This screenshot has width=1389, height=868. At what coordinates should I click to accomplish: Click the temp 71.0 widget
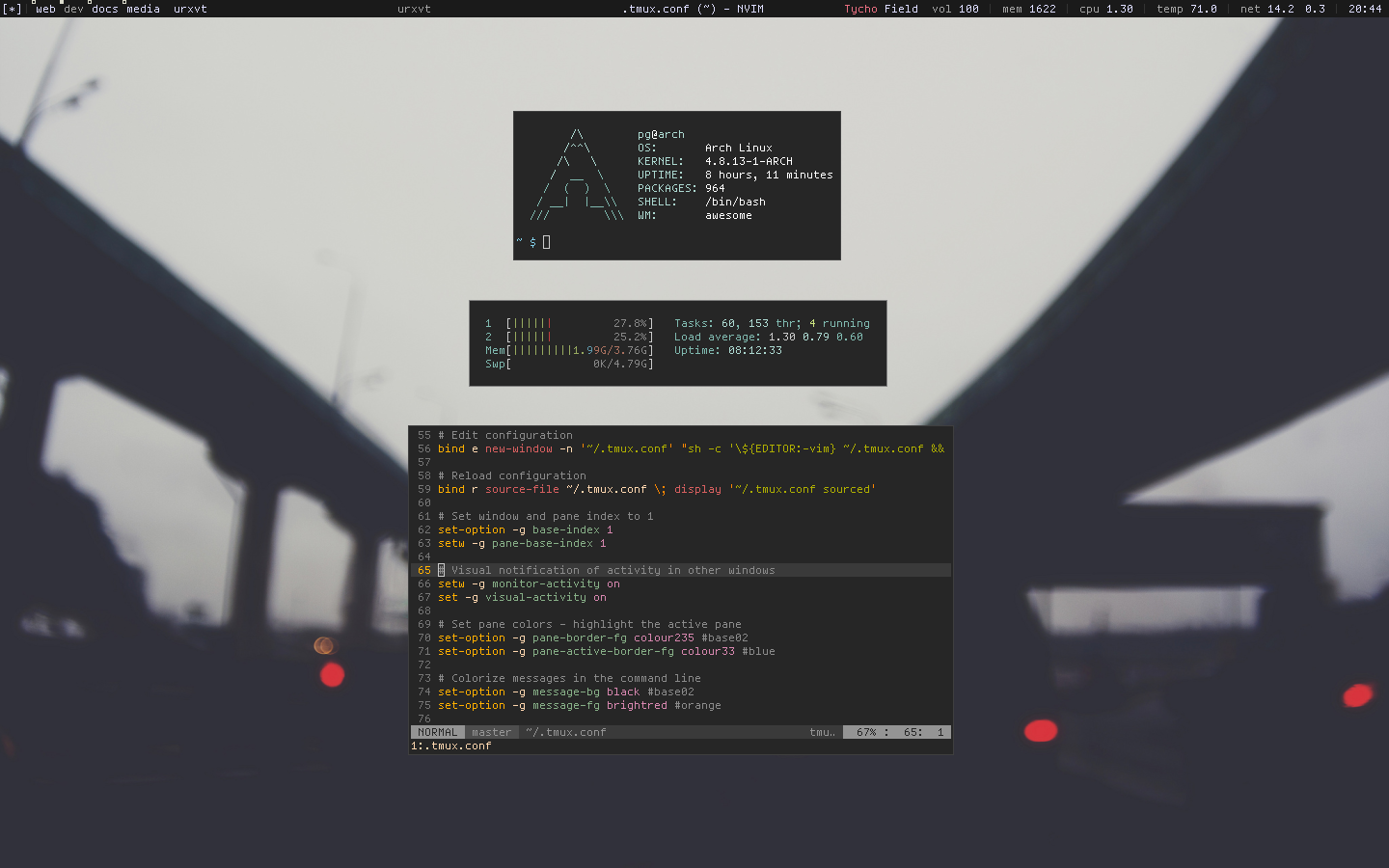click(1186, 9)
